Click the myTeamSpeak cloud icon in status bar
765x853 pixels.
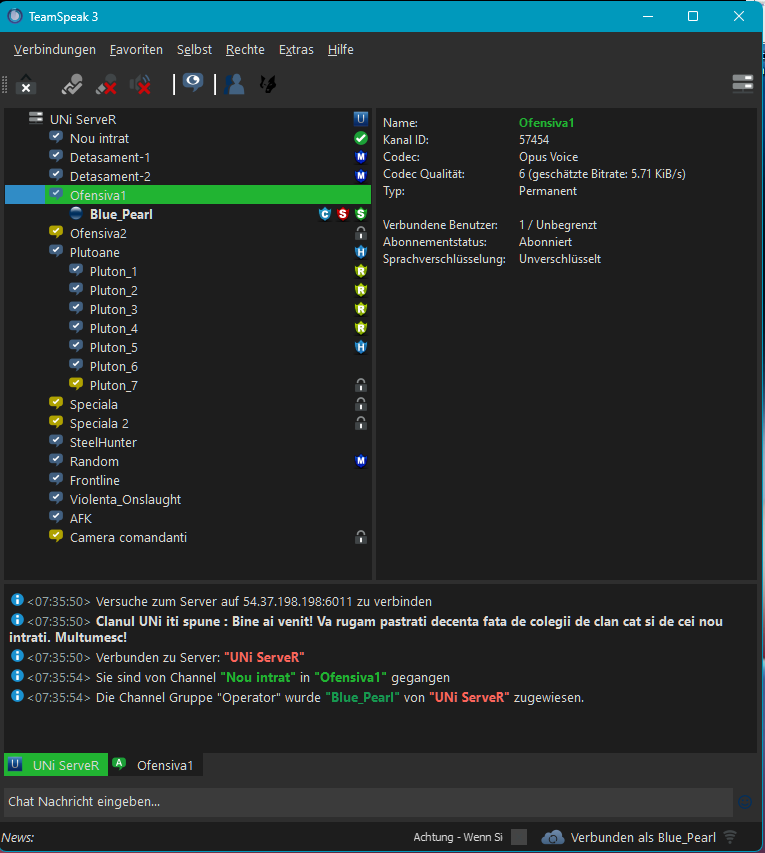(553, 837)
